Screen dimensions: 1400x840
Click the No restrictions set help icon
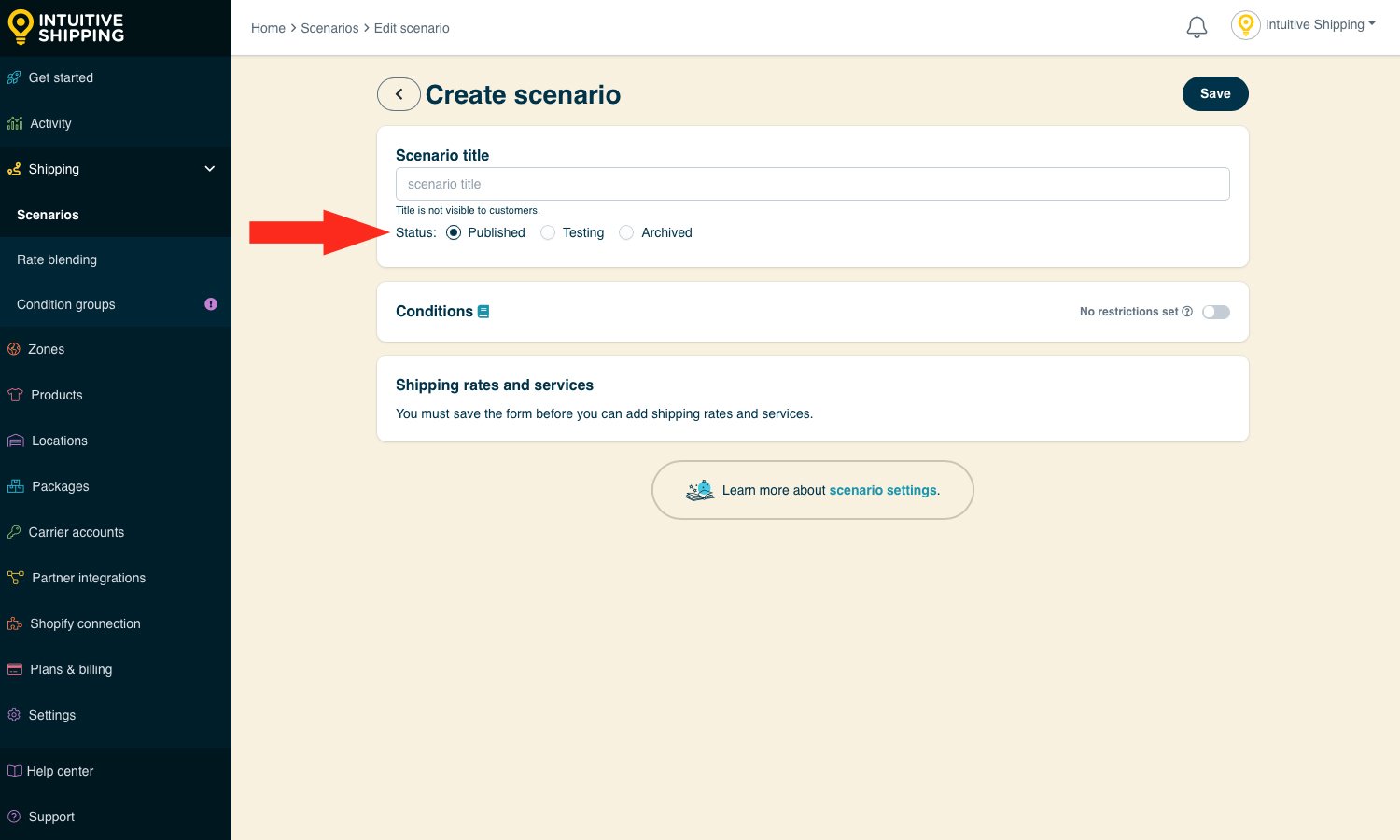[1187, 312]
